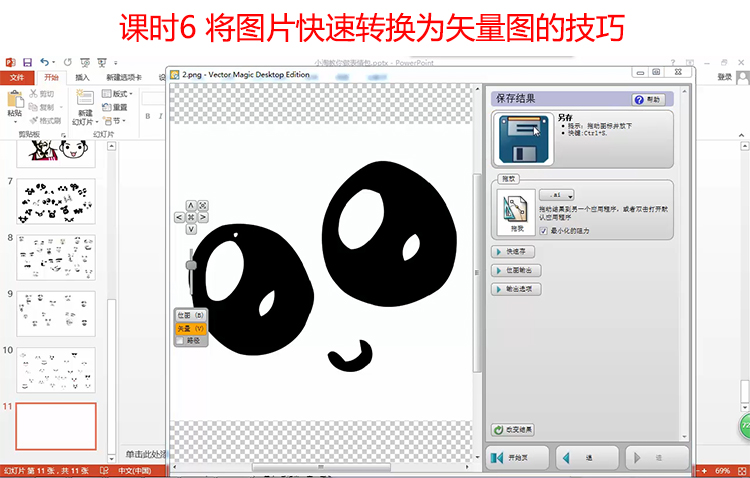Click the back navigation button

(587, 458)
